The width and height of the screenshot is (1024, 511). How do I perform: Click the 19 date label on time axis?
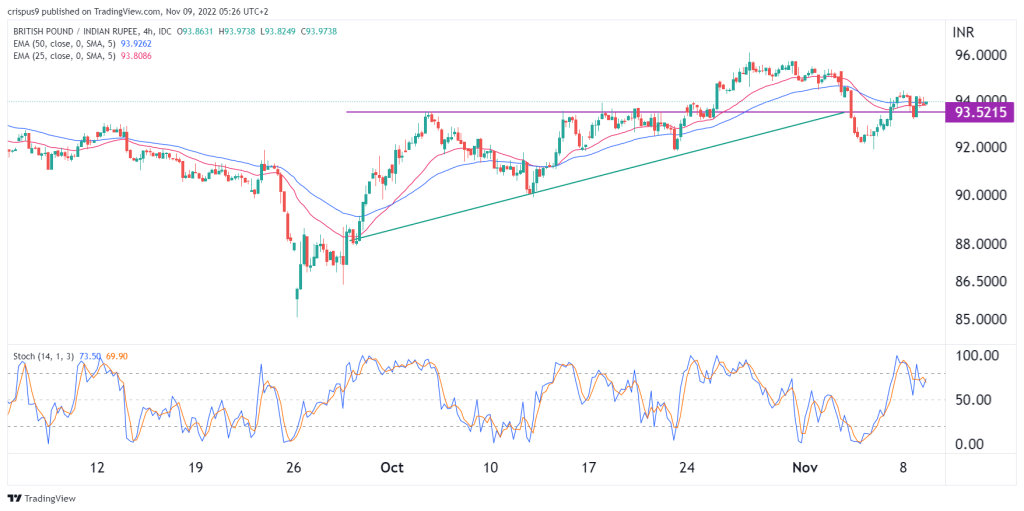pyautogui.click(x=195, y=468)
